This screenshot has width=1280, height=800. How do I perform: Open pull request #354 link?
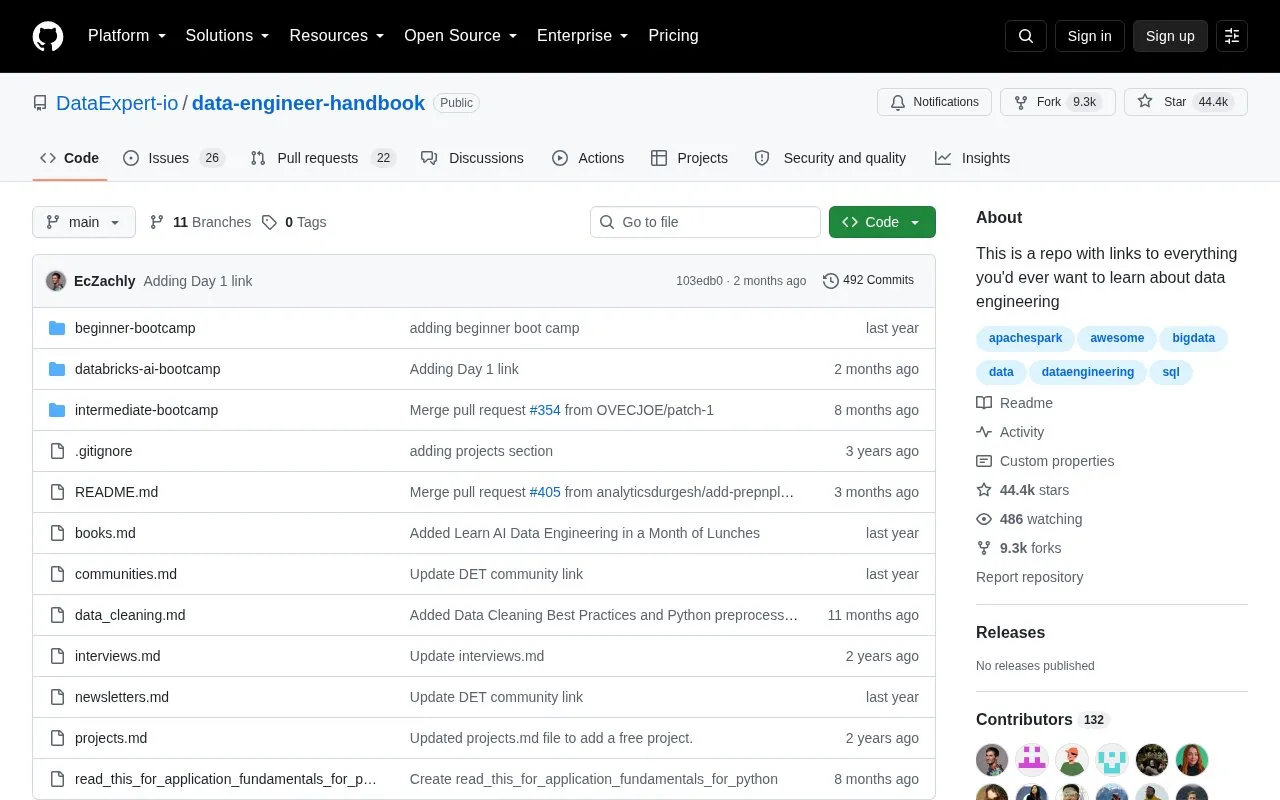(545, 410)
